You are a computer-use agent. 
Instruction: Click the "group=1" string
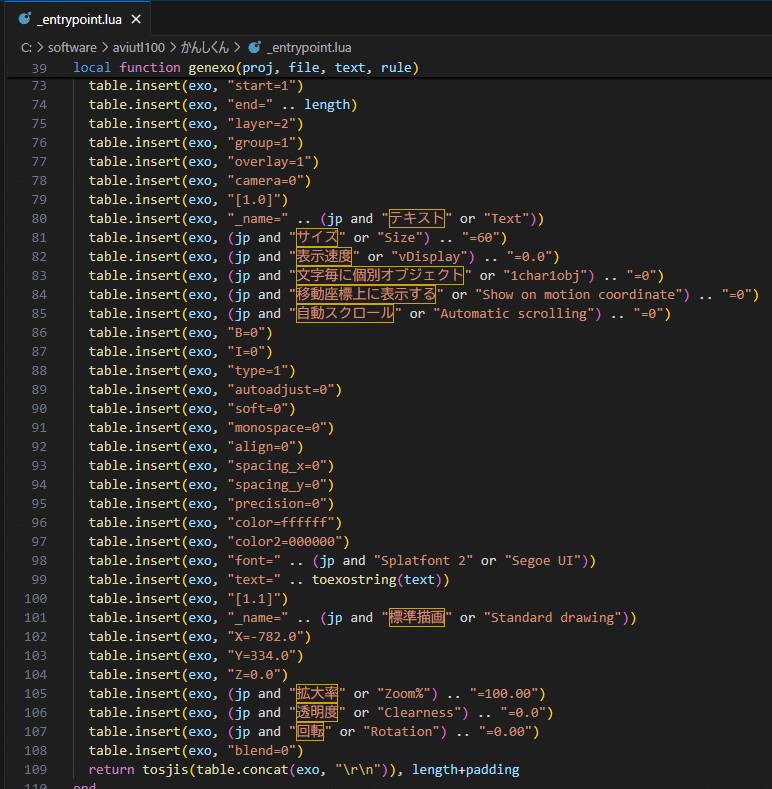pos(262,143)
